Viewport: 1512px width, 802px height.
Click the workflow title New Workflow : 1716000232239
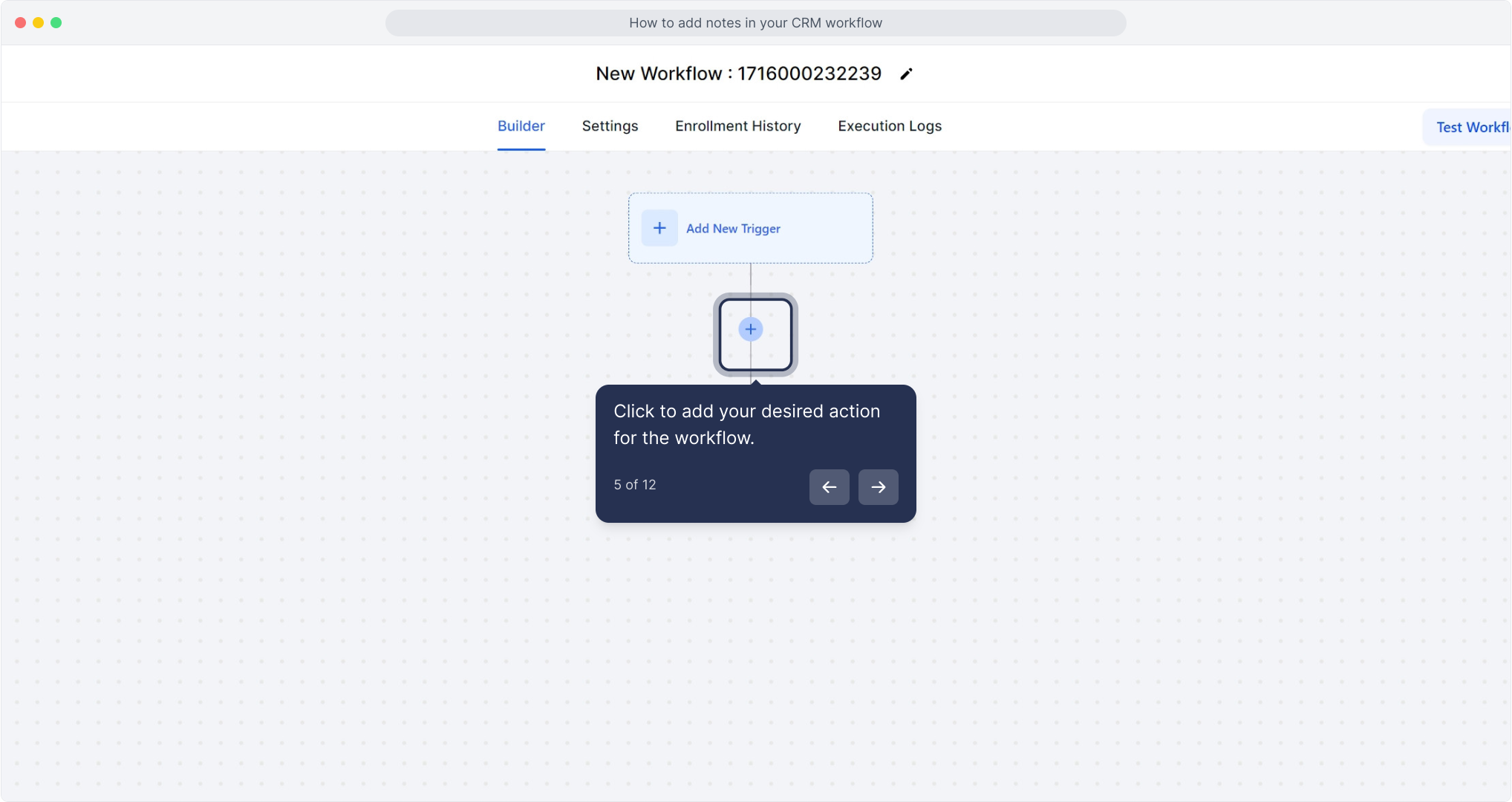point(739,74)
